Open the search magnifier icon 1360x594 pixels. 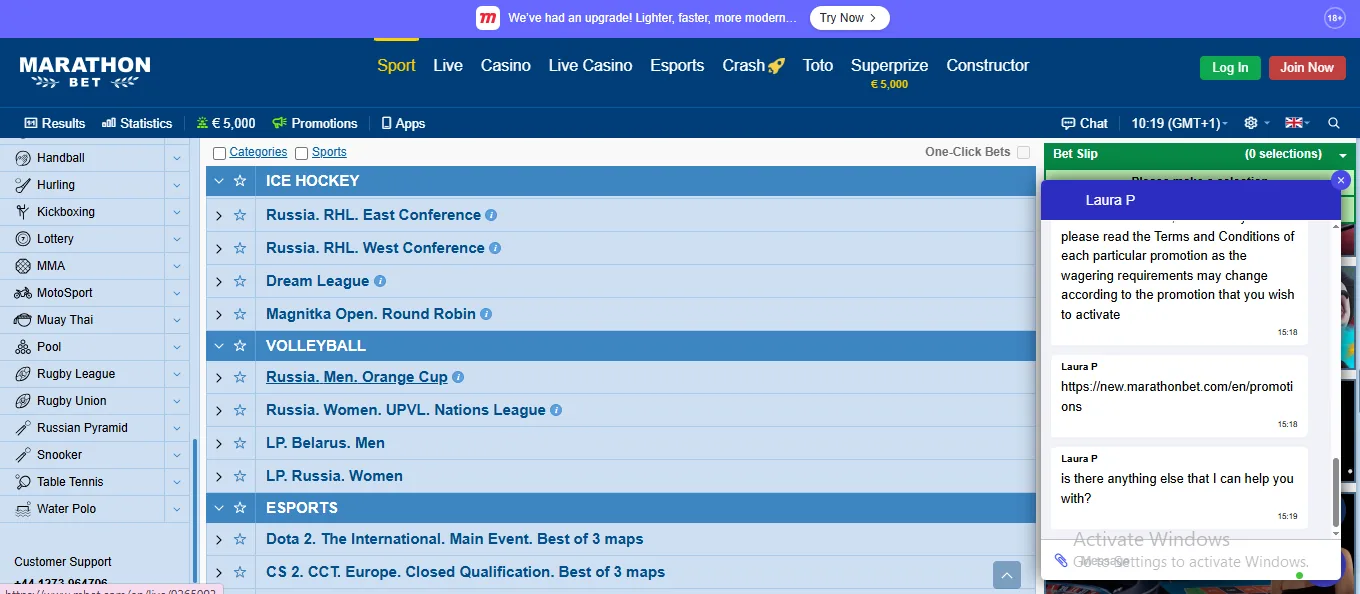point(1334,123)
